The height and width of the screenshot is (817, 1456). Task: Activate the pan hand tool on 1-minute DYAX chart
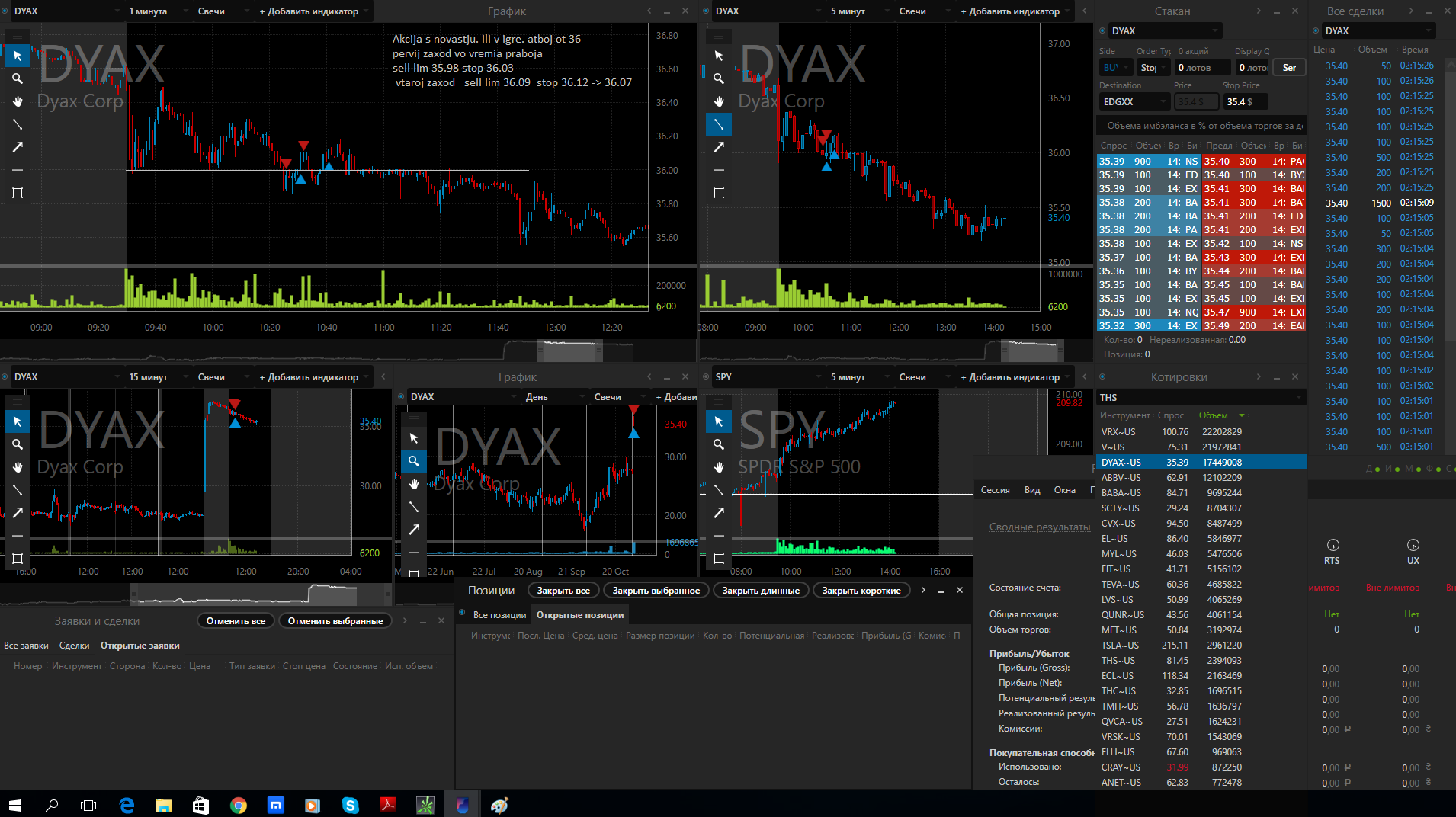pos(18,101)
